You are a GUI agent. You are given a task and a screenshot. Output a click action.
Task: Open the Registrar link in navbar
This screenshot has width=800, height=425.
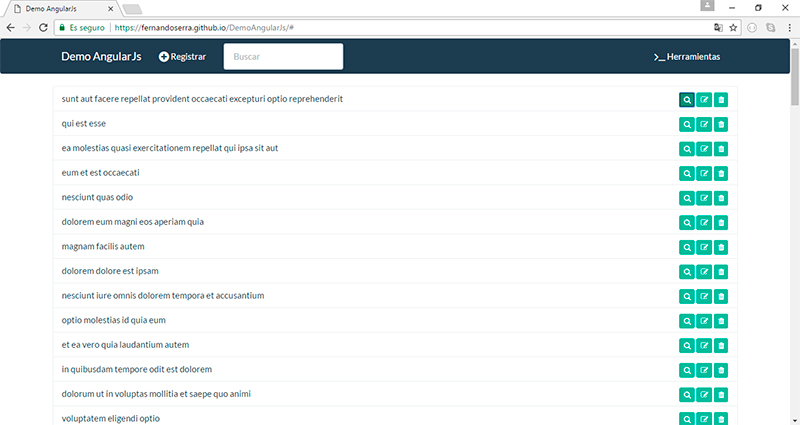pos(182,57)
